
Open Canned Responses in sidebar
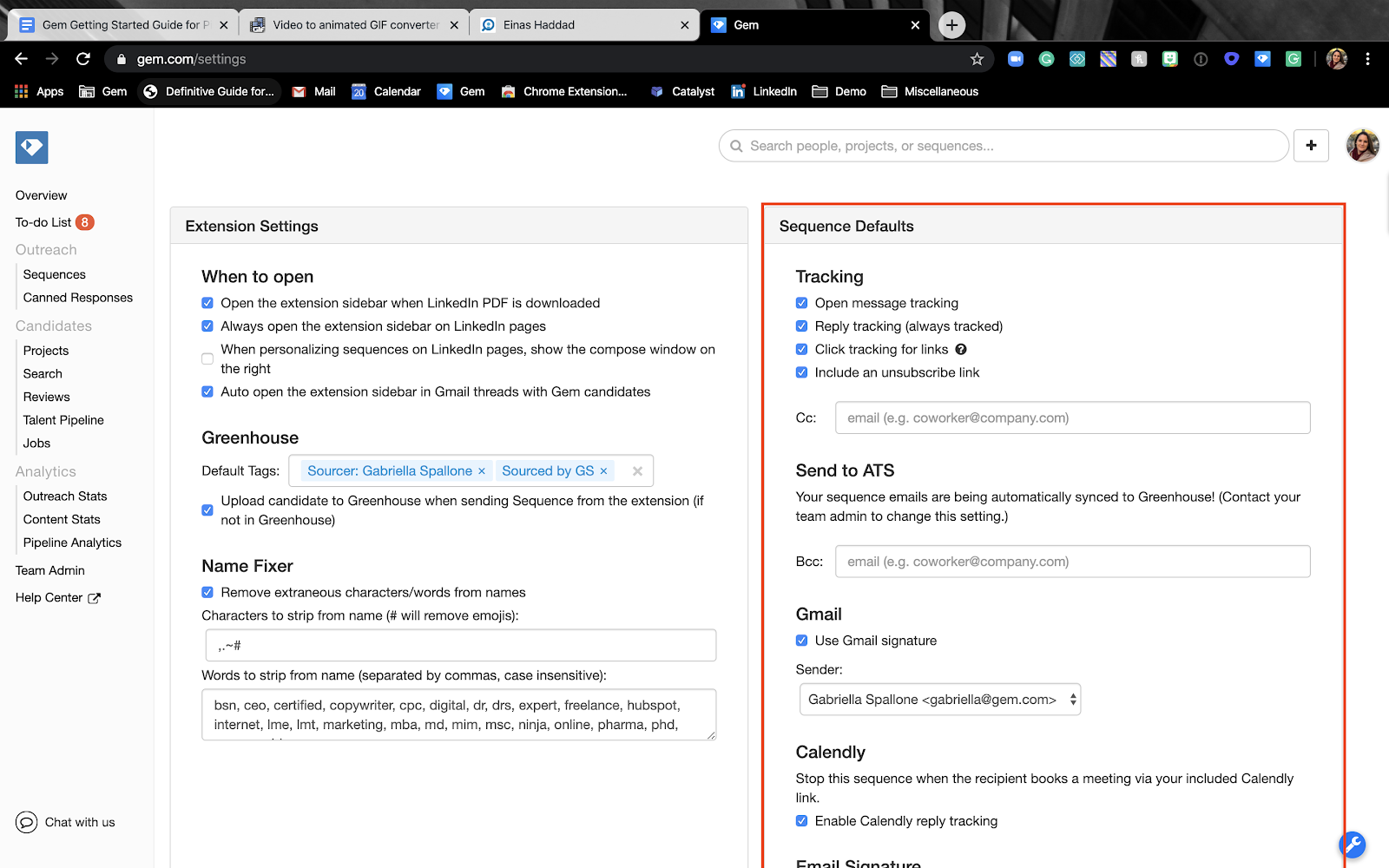tap(78, 298)
